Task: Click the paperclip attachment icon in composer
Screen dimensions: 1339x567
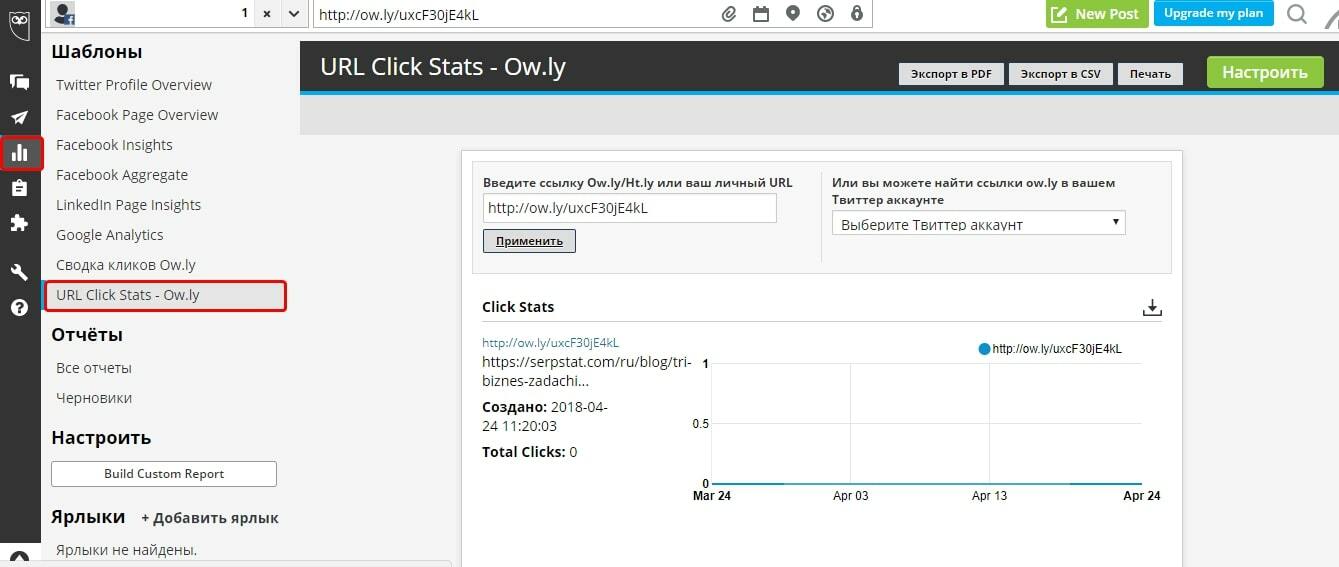Action: pos(729,14)
